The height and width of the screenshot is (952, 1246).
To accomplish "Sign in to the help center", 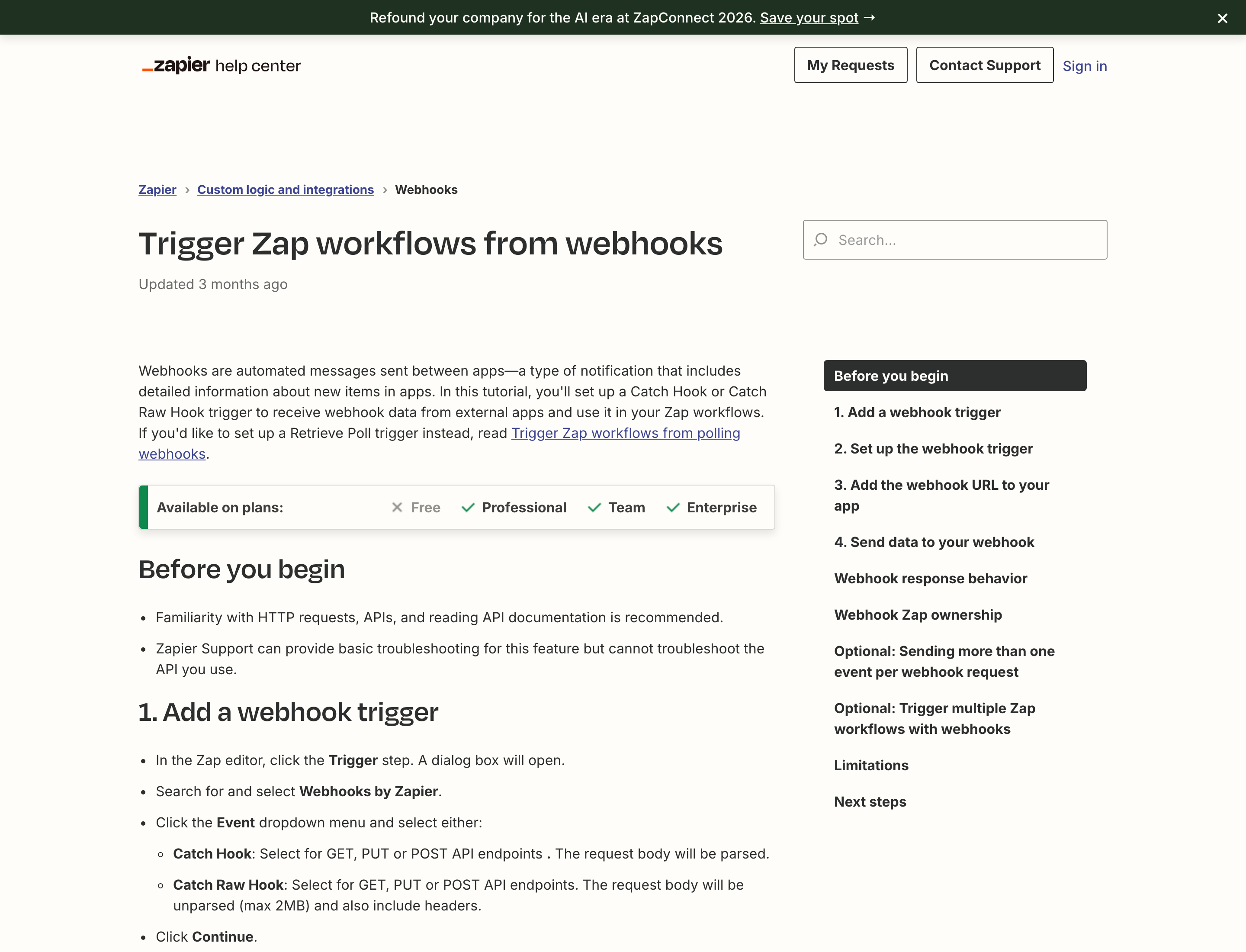I will coord(1084,66).
